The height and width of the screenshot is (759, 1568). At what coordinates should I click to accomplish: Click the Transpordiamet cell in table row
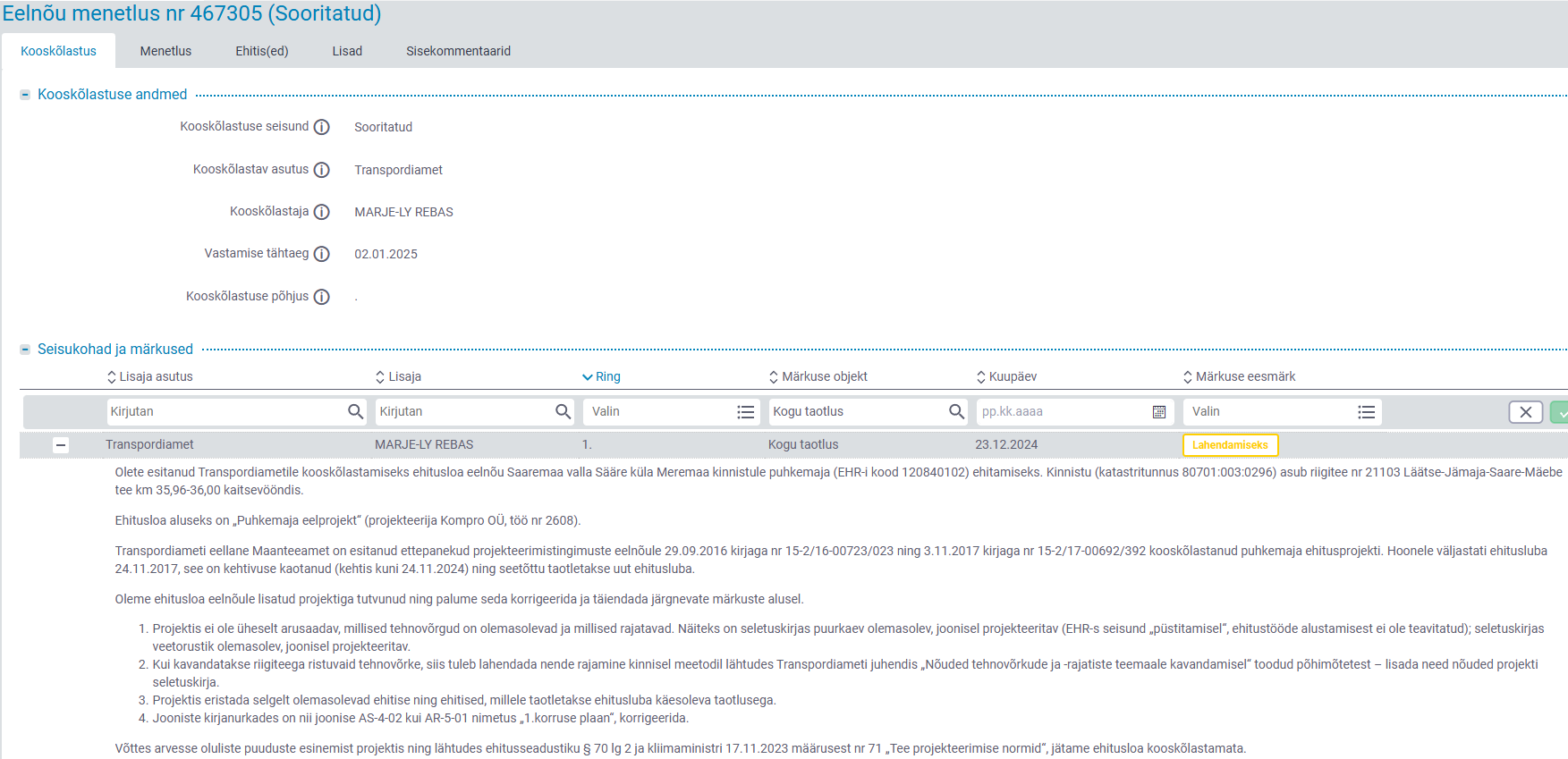[x=149, y=444]
